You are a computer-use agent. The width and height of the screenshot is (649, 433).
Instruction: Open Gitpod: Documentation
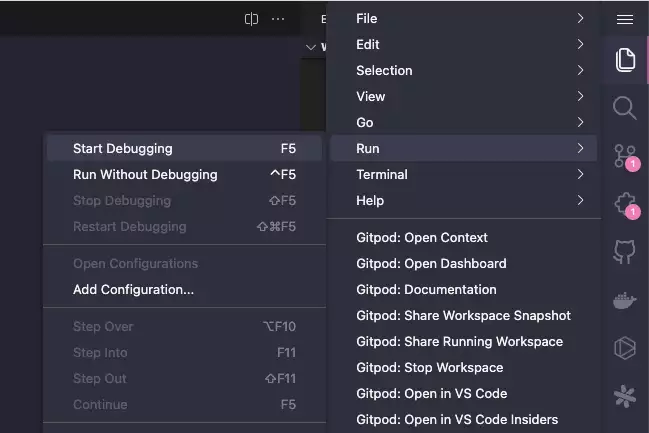click(x=464, y=289)
